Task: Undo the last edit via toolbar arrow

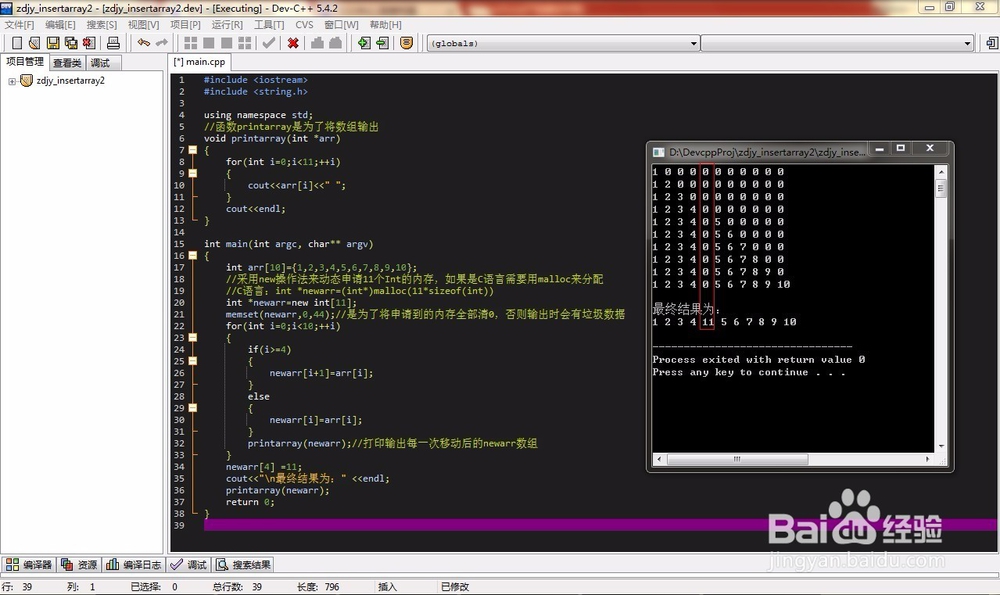Action: tap(143, 43)
